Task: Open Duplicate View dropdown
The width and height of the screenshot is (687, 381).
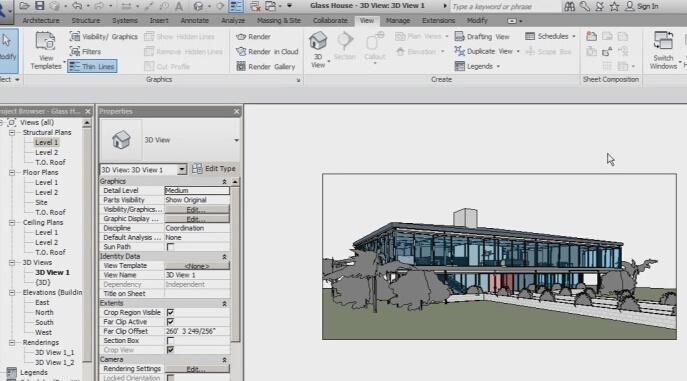Action: click(x=487, y=51)
